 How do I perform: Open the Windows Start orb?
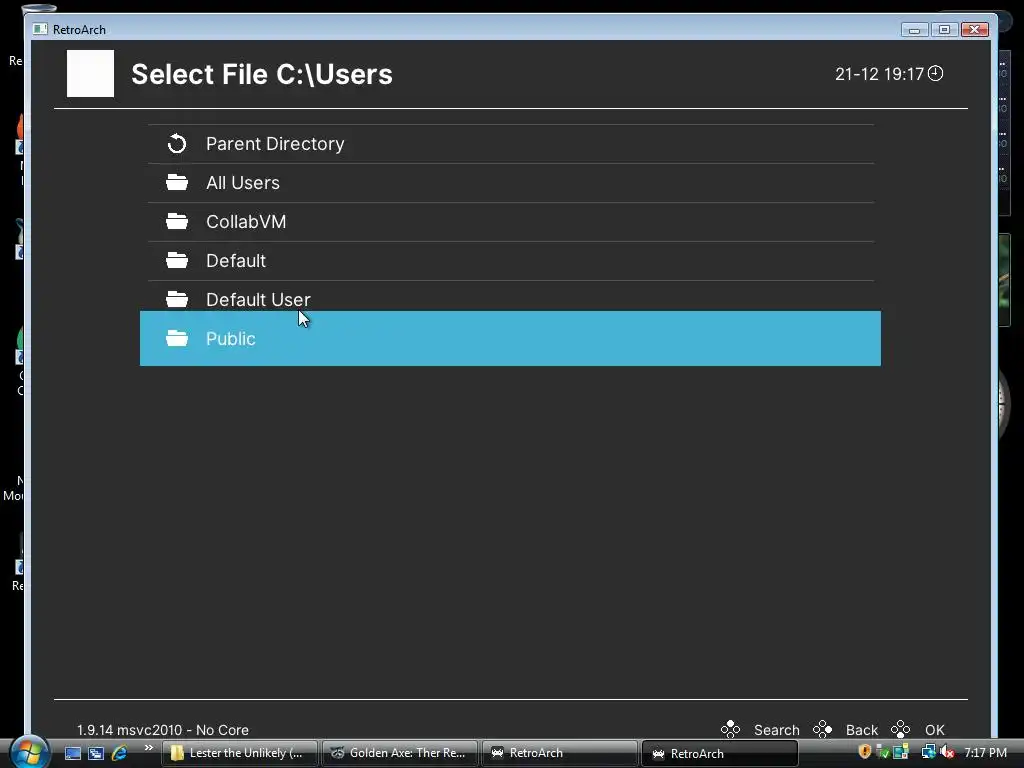click(29, 752)
